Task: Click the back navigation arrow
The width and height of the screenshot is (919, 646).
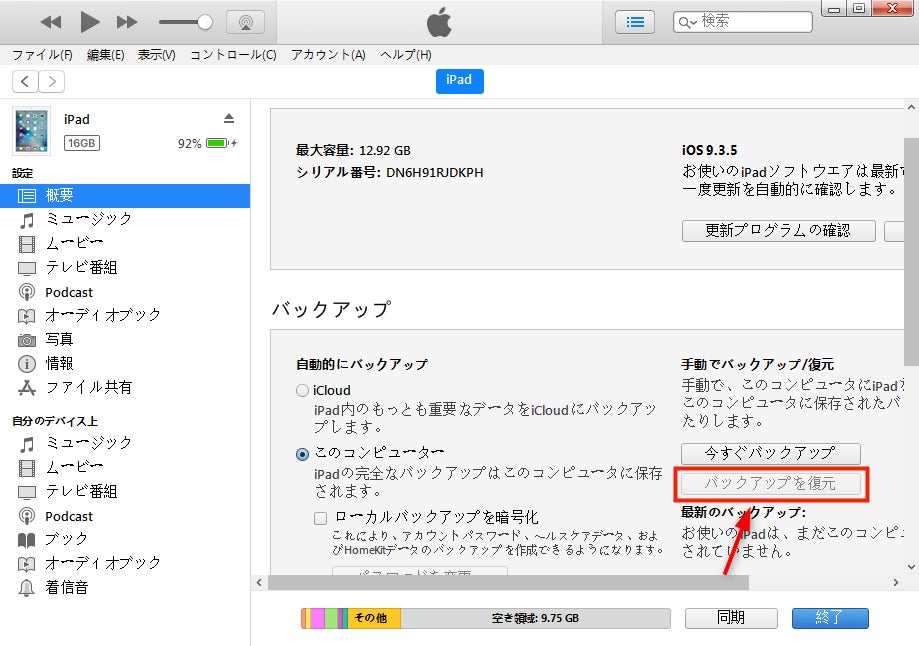Action: pyautogui.click(x=25, y=81)
